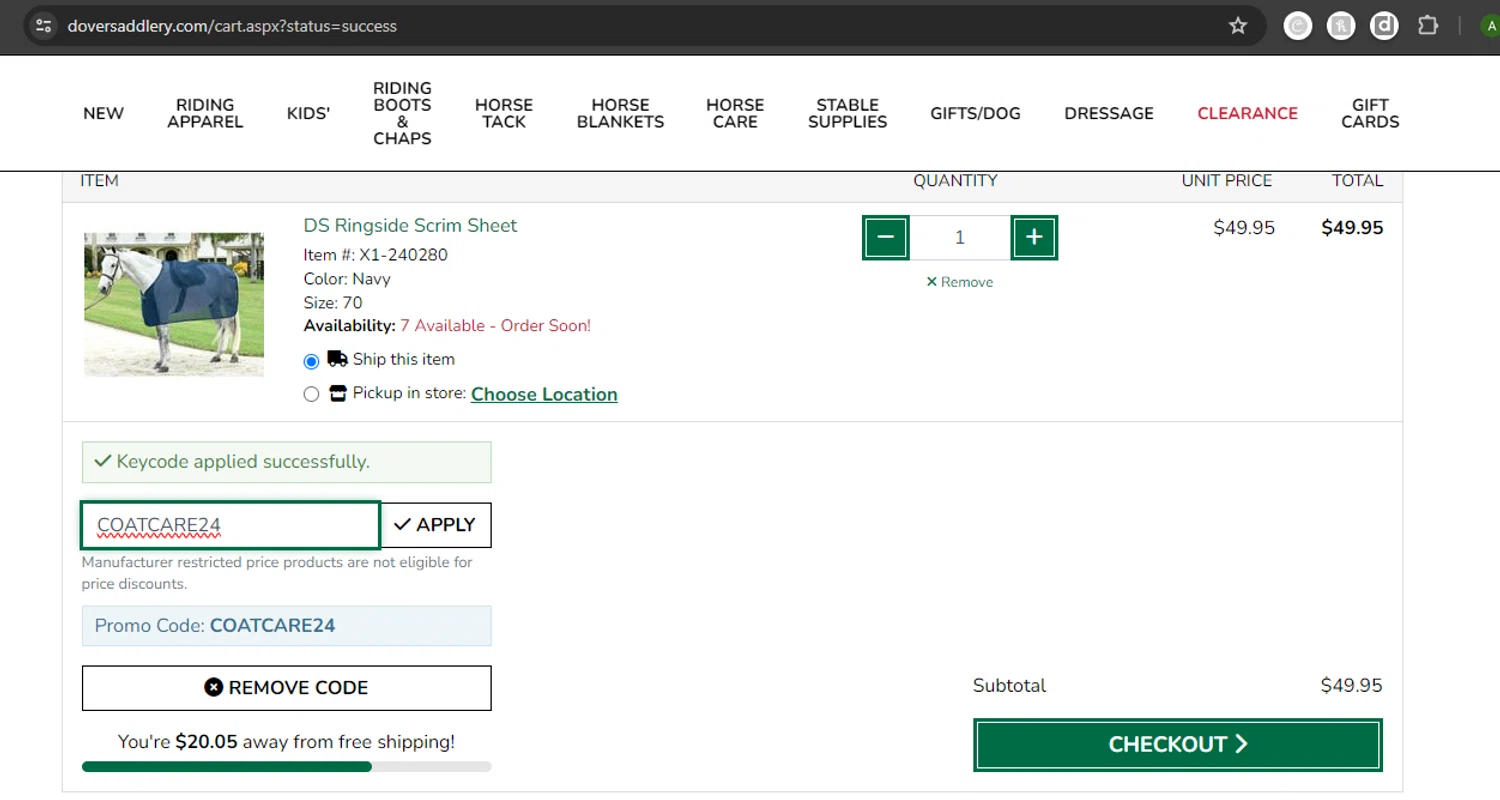1500x800 pixels.
Task: Open the KIDS' menu
Action: 308,113
